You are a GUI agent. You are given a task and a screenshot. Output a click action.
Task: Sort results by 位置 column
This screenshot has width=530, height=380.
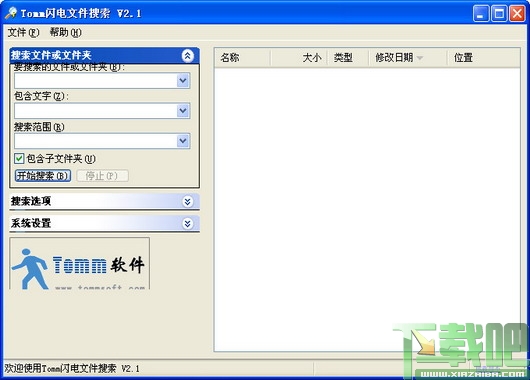coord(484,57)
